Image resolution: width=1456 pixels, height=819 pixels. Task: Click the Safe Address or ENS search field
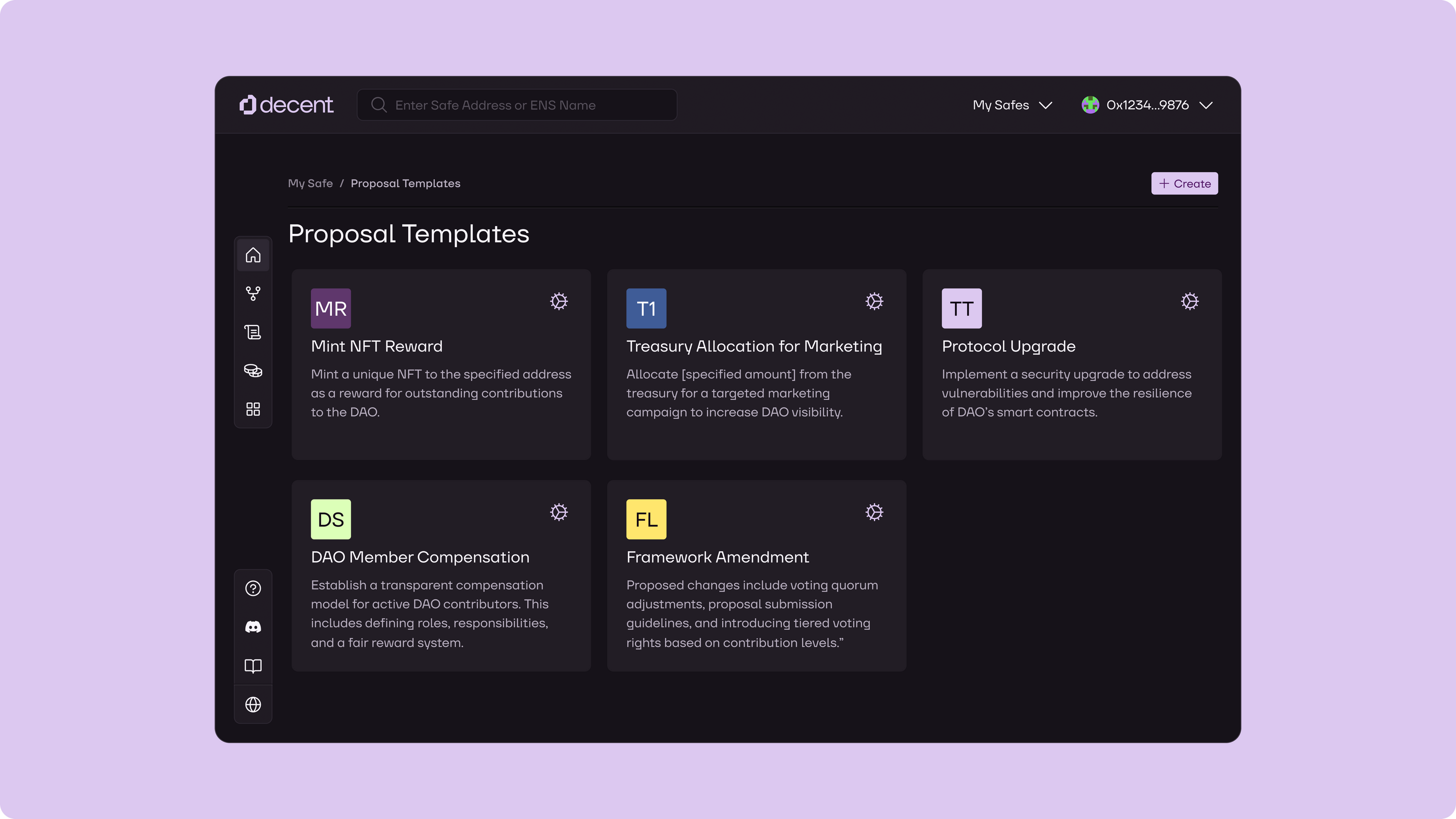point(516,105)
